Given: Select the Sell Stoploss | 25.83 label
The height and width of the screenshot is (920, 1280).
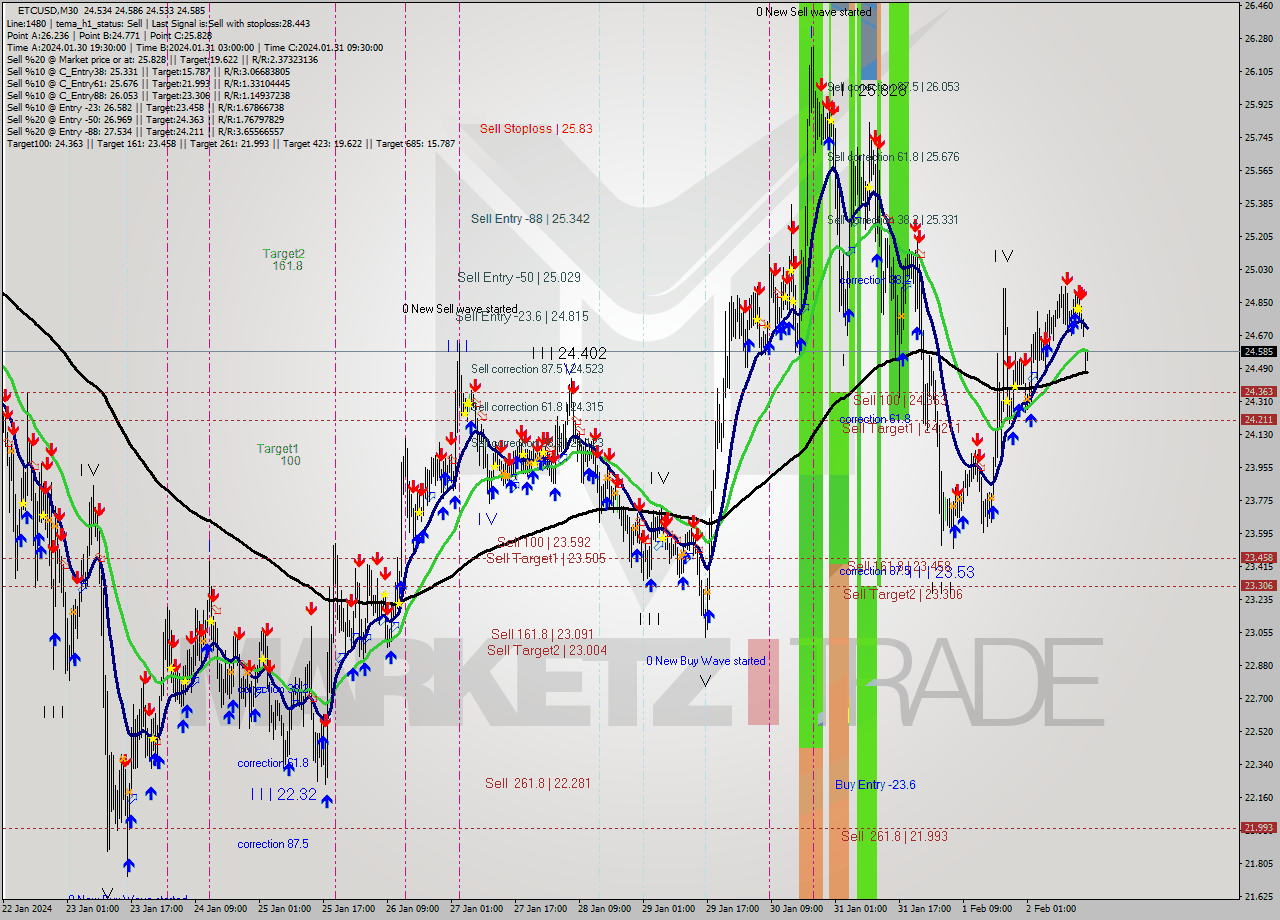Looking at the screenshot, I should (x=536, y=129).
